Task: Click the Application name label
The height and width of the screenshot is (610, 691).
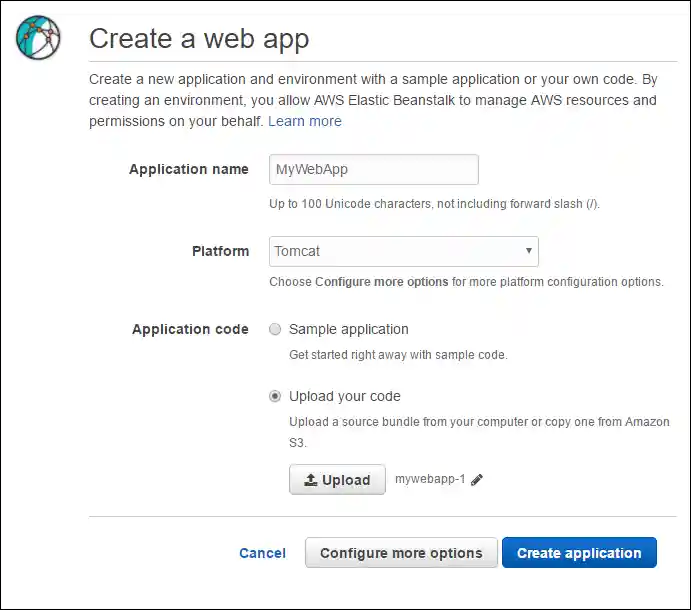Action: [x=189, y=169]
